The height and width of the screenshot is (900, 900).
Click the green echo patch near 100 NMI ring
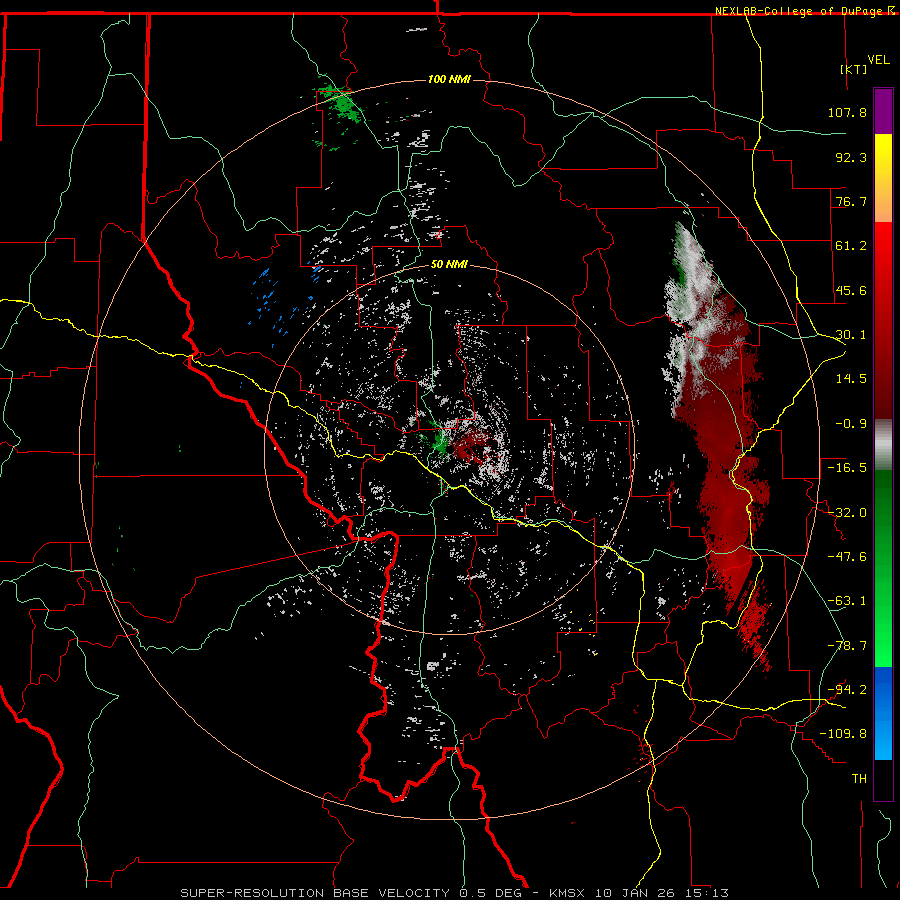coord(344,106)
